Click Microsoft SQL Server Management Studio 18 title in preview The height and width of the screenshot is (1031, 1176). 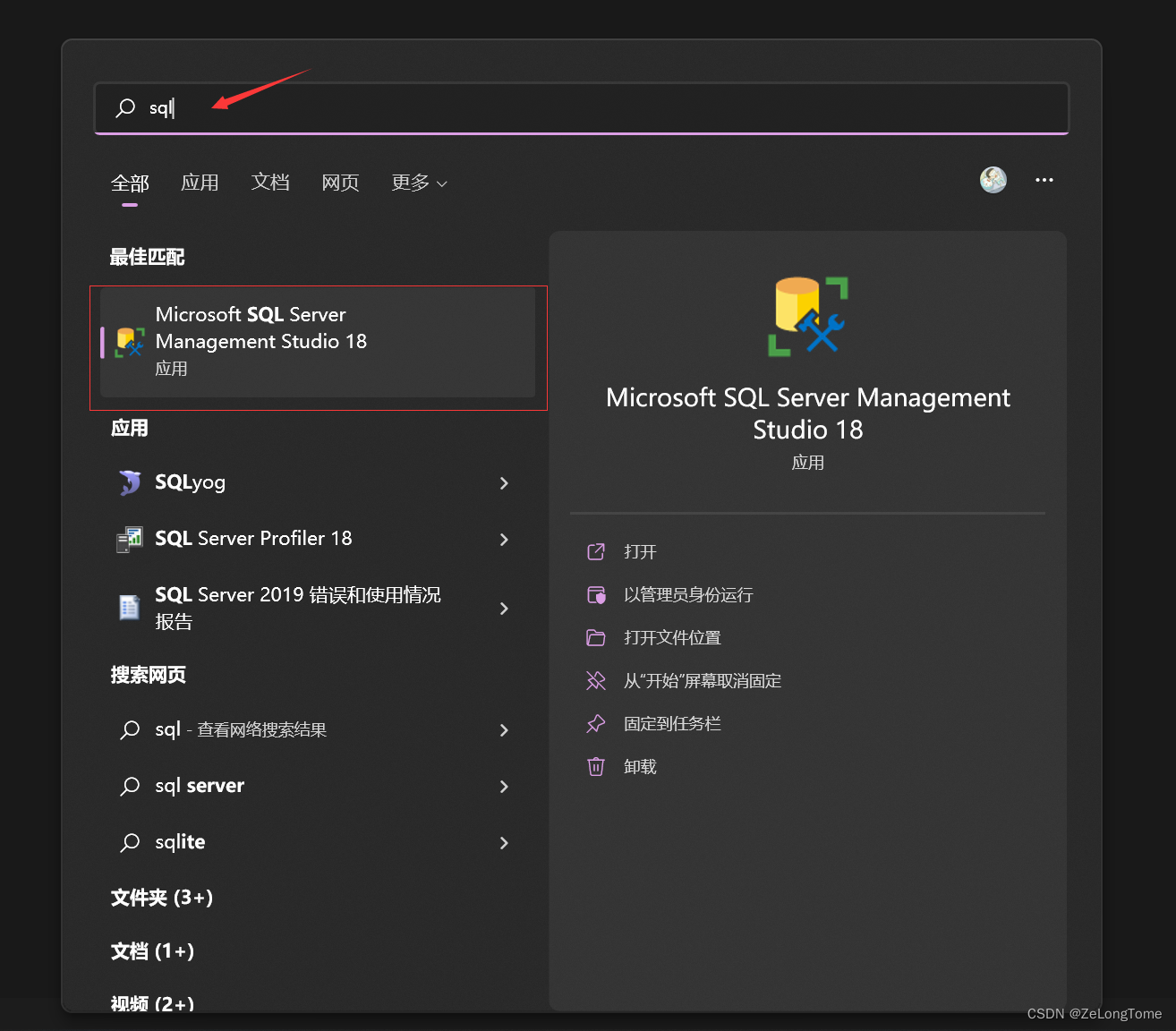point(808,413)
